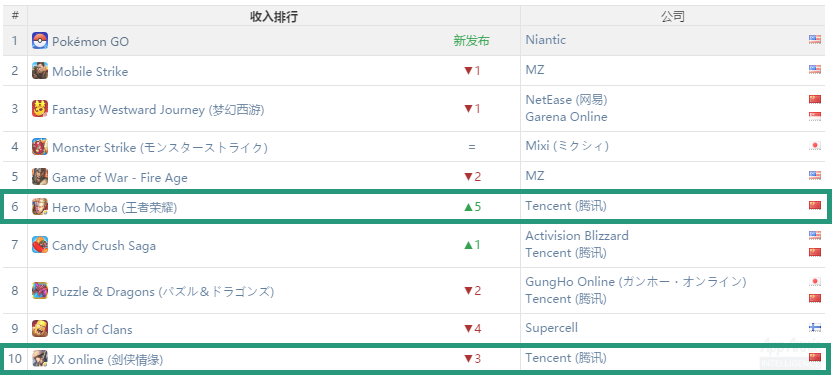Select the Fantasy Westward Journey icon
The image size is (833, 379).
(40, 108)
